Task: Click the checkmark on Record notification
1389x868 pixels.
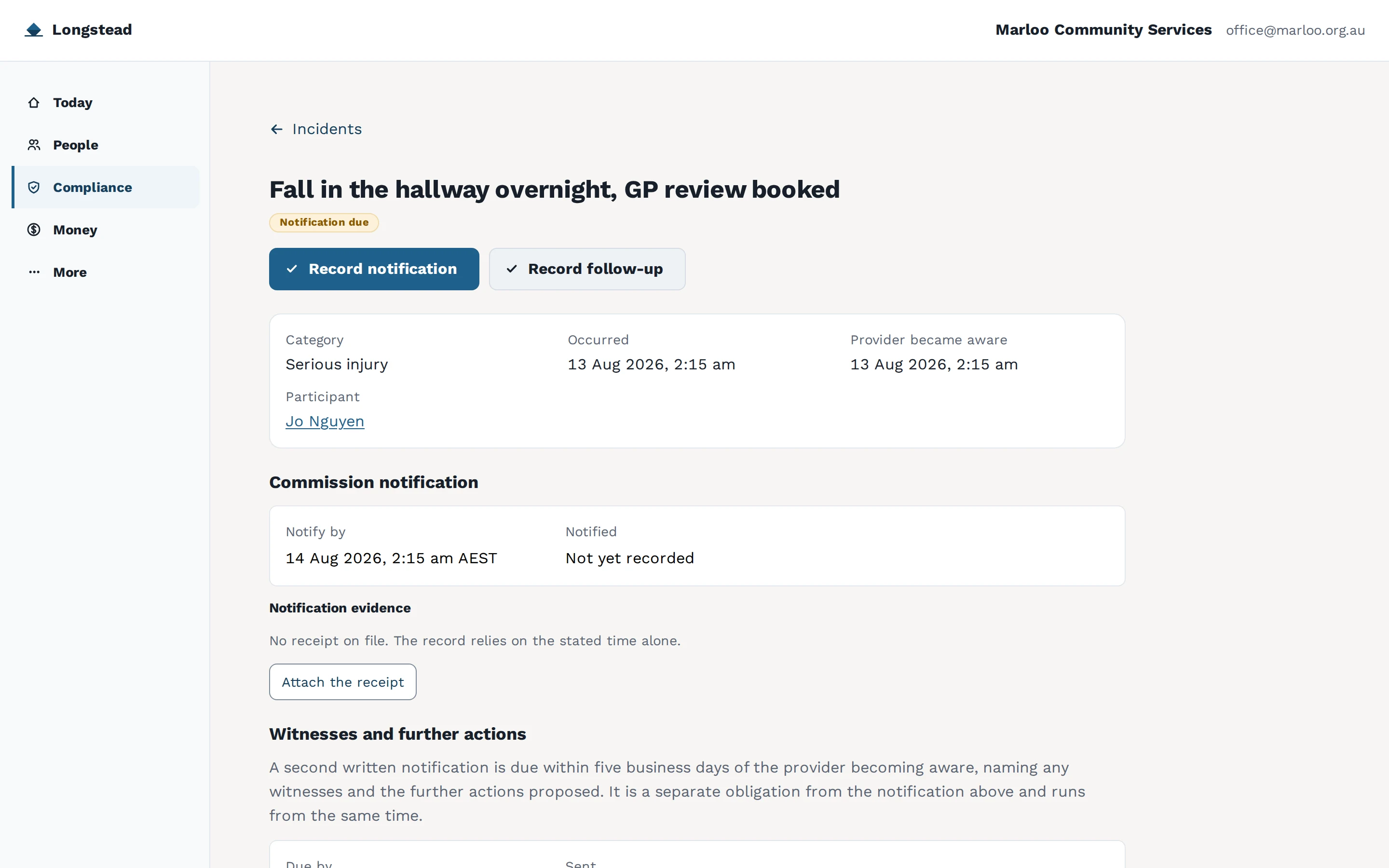Action: [x=292, y=269]
